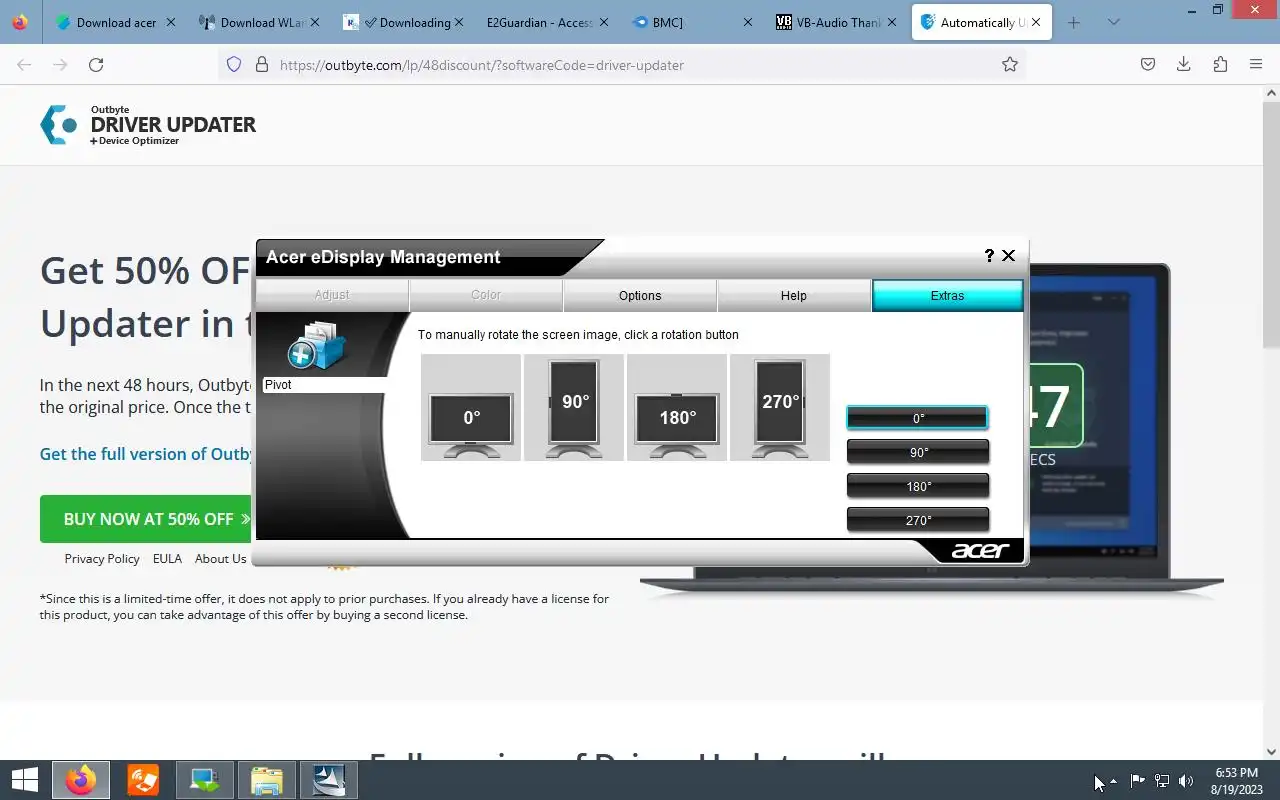Viewport: 1280px width, 800px height.
Task: Open the monitor taskbar application icon
Action: 205,780
